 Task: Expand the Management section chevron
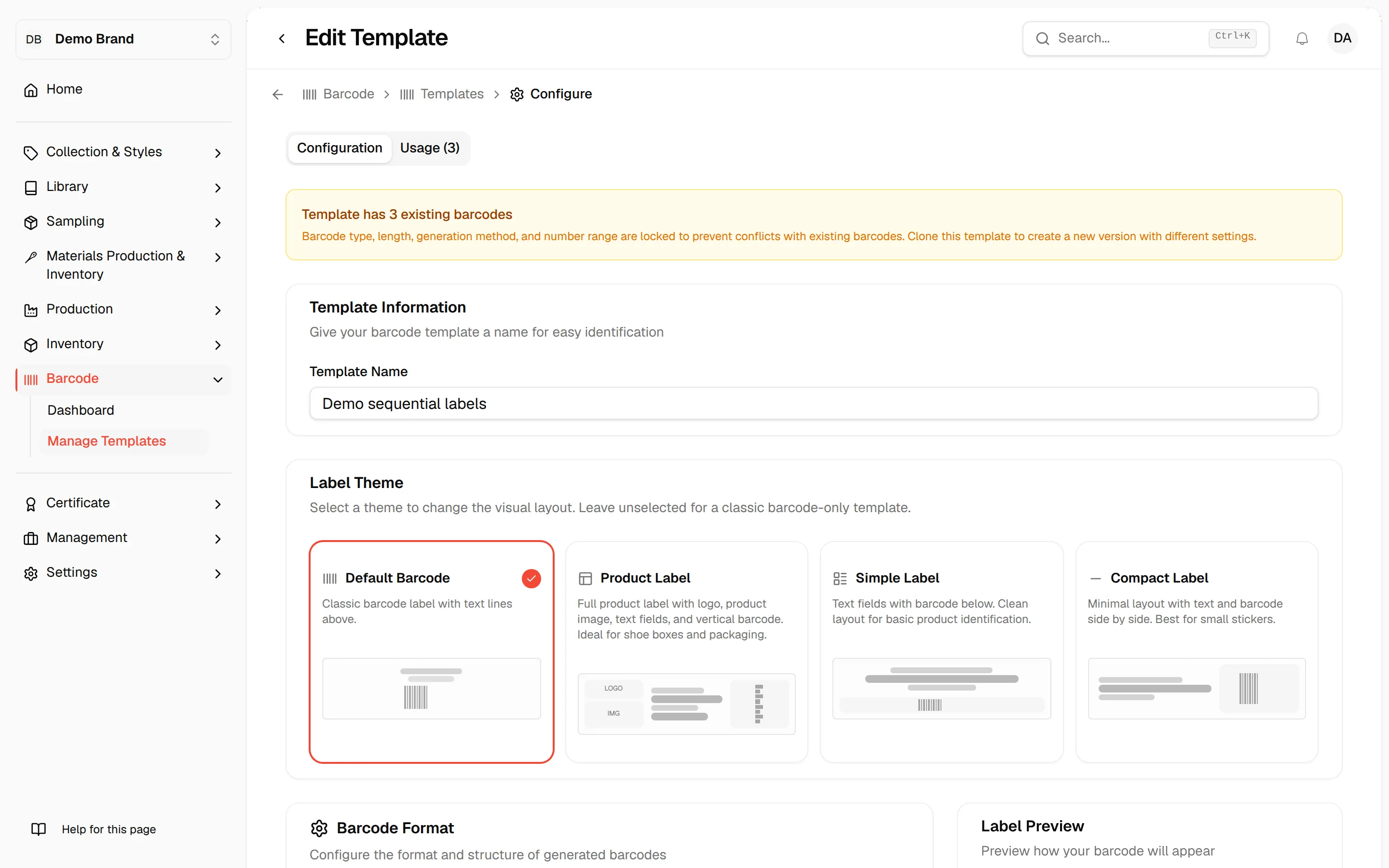pos(218,539)
